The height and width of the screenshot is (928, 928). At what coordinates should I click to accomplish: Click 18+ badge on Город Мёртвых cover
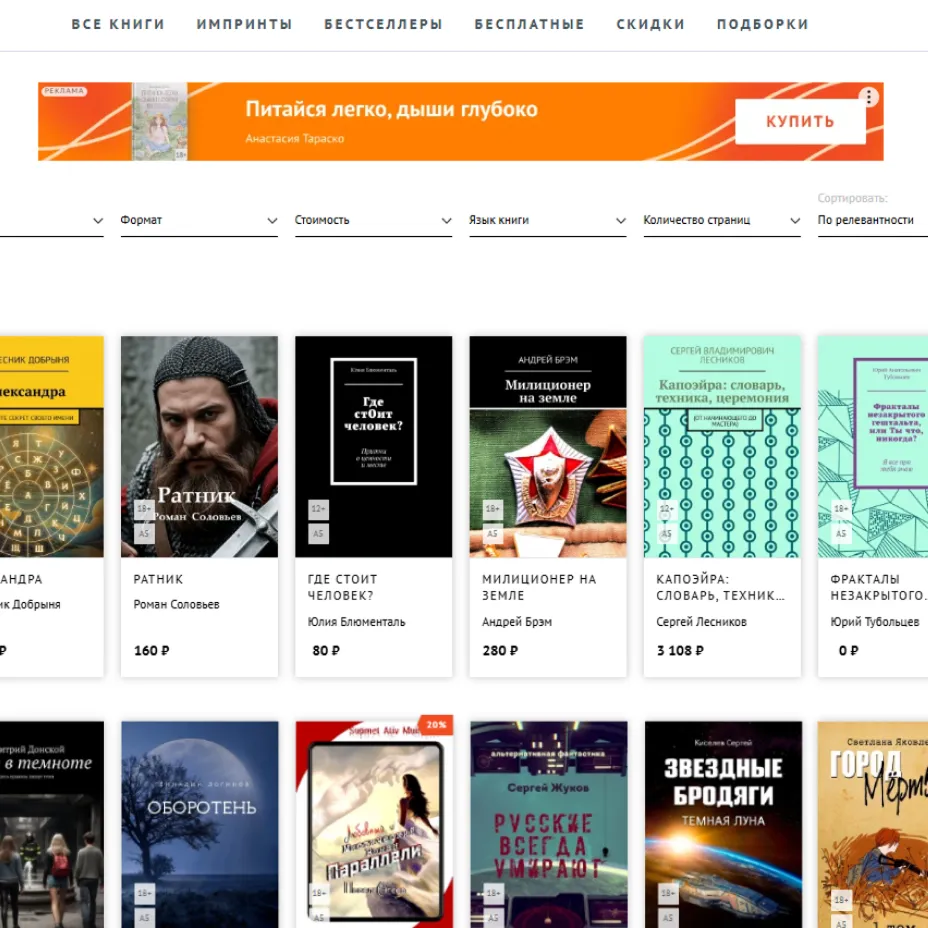tap(841, 900)
